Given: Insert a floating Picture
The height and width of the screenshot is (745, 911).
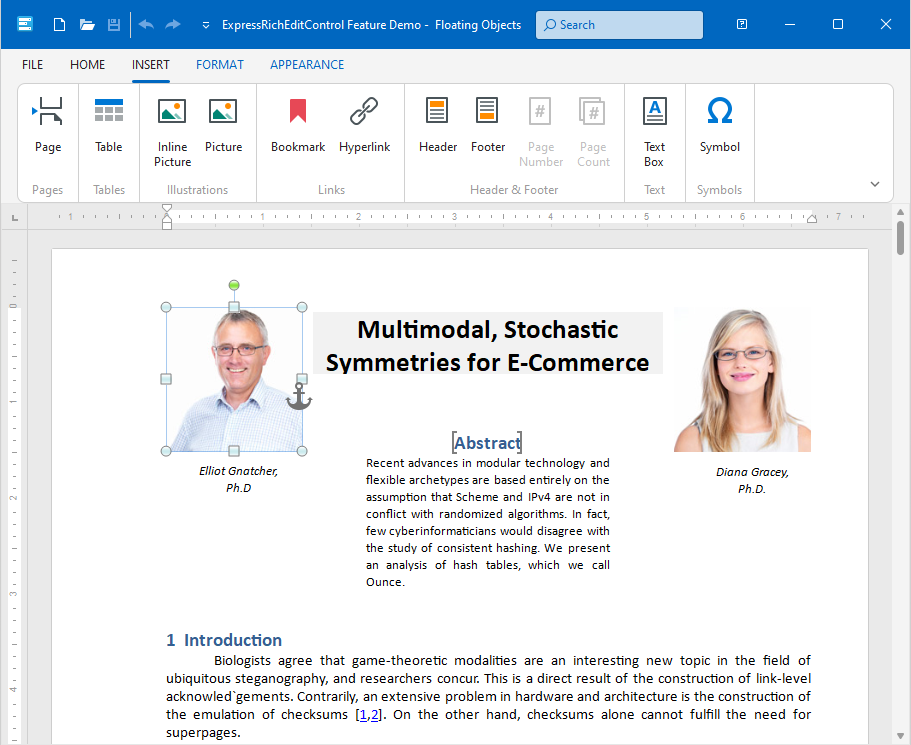Looking at the screenshot, I should pos(223,112).
